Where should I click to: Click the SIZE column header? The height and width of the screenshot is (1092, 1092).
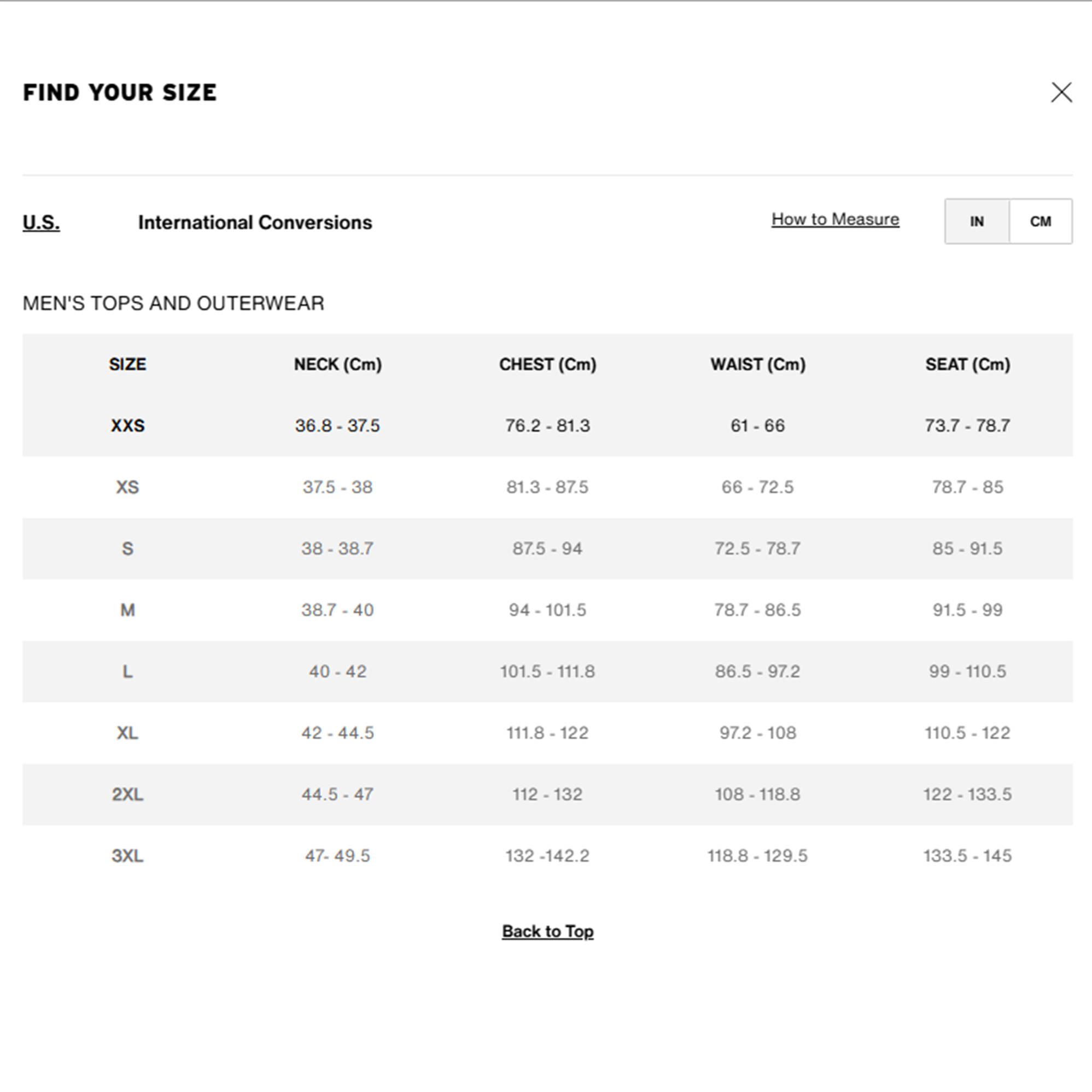(128, 365)
